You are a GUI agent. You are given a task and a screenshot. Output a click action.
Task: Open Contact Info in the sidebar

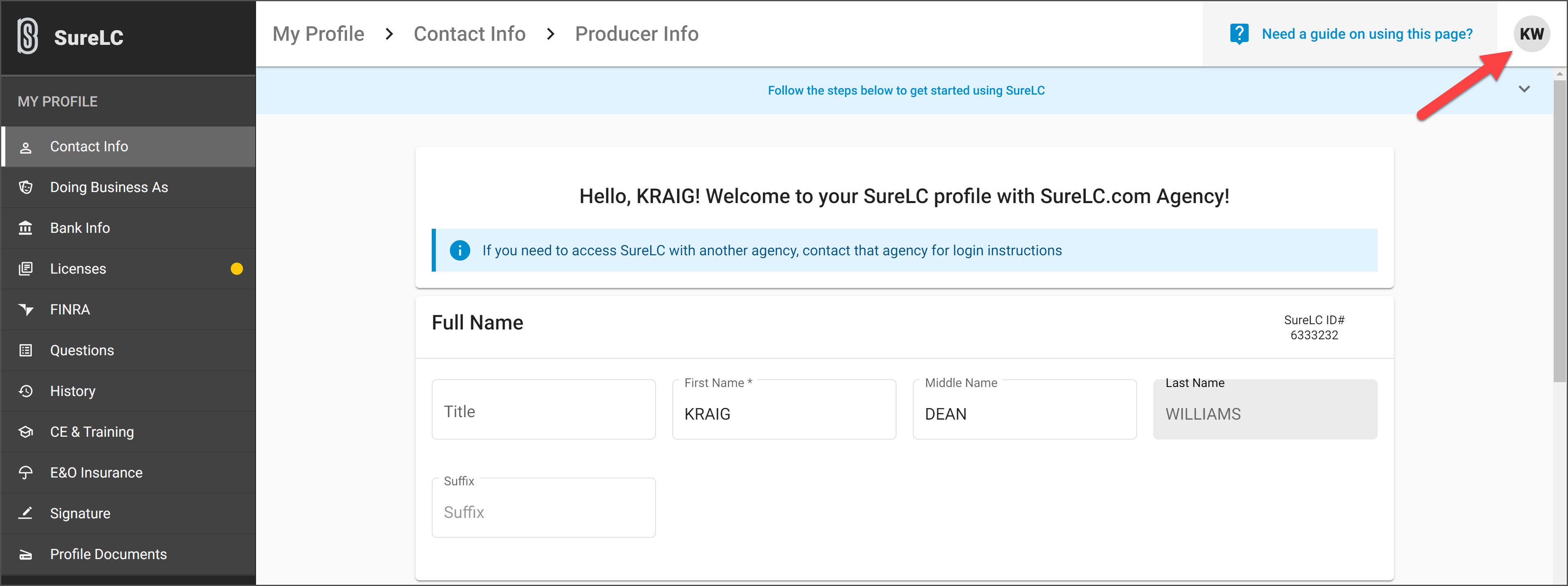click(x=128, y=147)
